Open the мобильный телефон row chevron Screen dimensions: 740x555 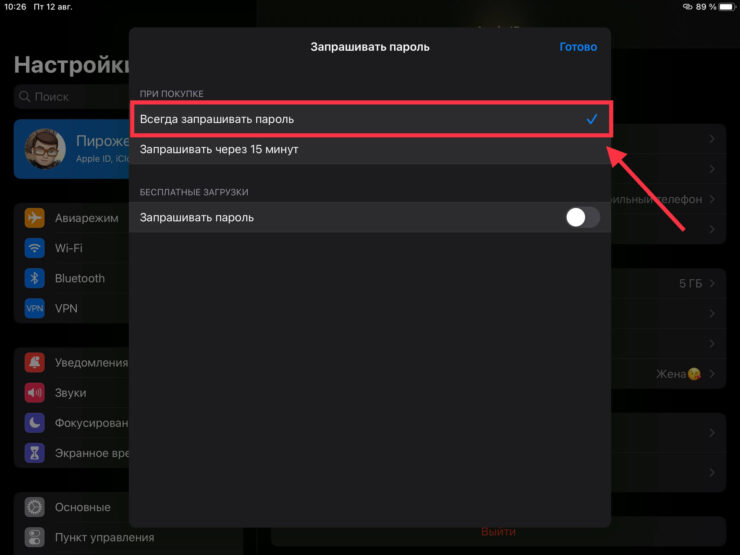tap(712, 200)
